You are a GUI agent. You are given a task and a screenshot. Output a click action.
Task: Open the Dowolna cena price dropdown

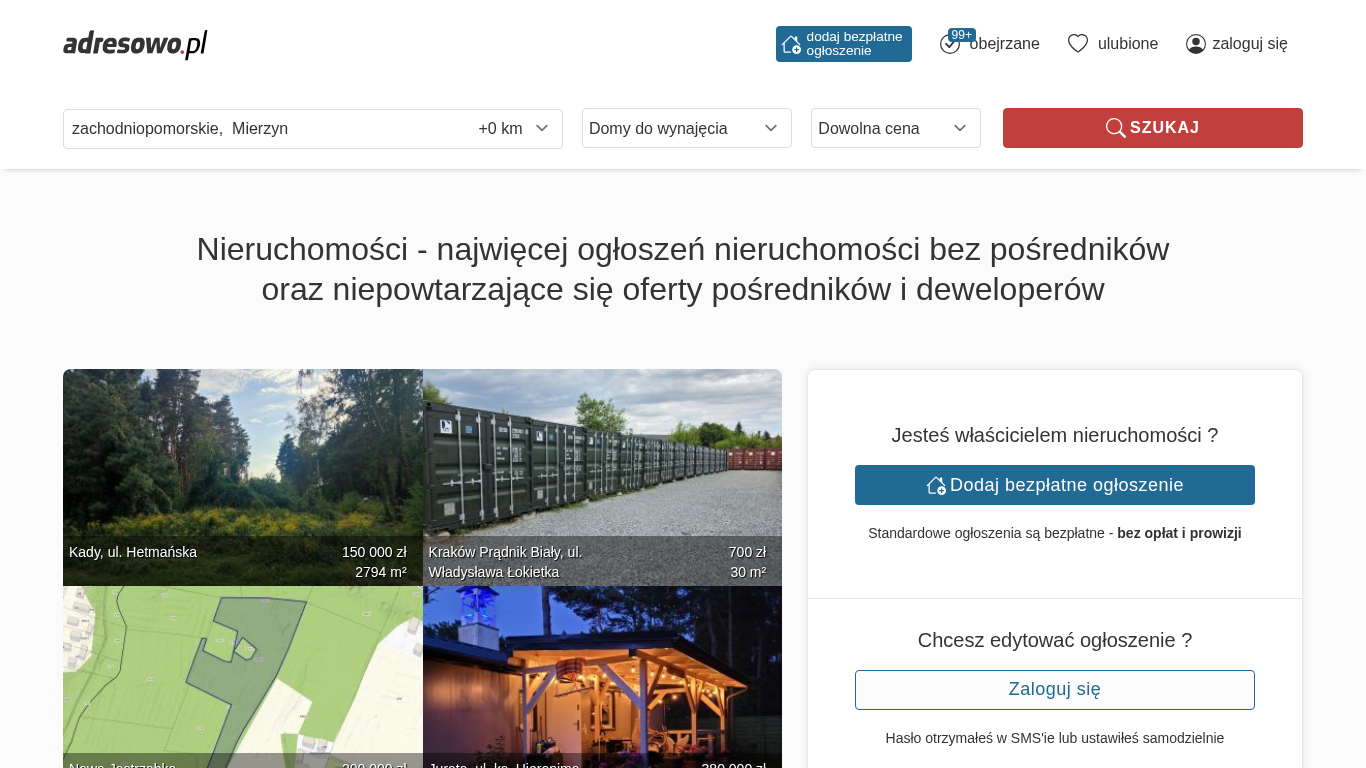click(x=895, y=128)
